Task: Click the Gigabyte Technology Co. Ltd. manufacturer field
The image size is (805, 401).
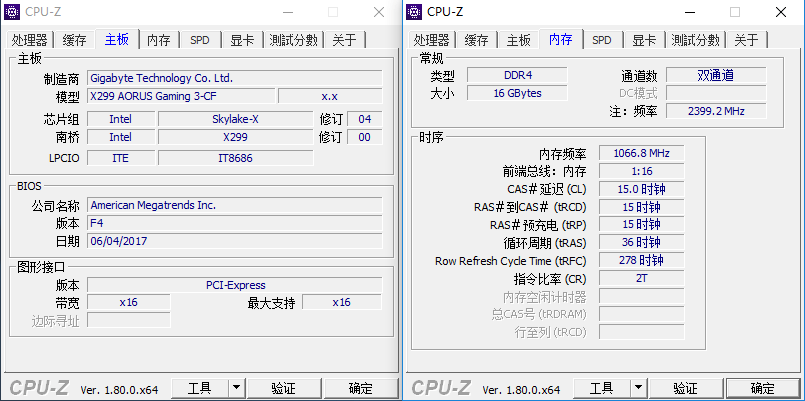Action: (235, 79)
